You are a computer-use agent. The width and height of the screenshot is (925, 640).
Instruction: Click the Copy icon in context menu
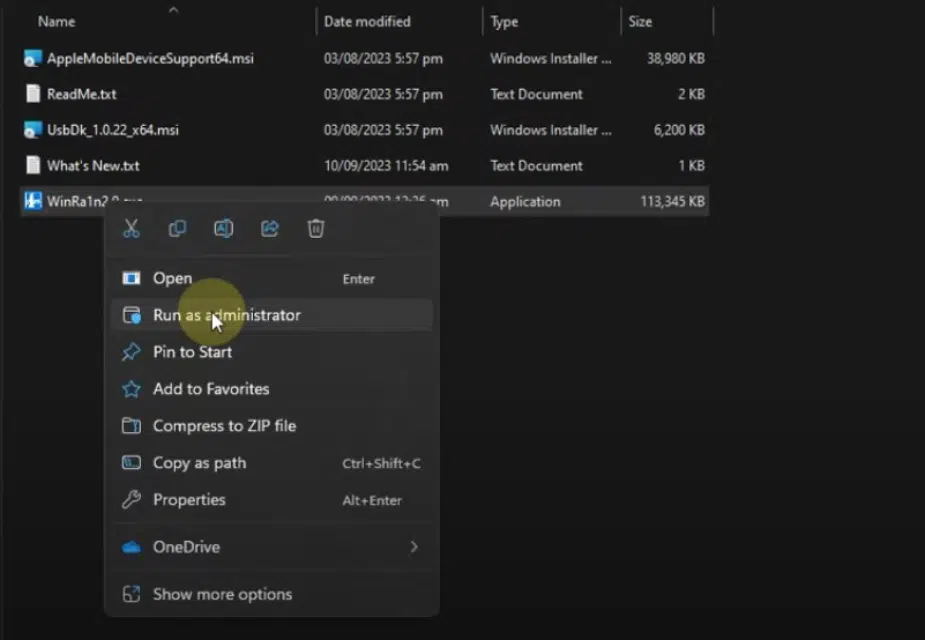click(x=177, y=229)
